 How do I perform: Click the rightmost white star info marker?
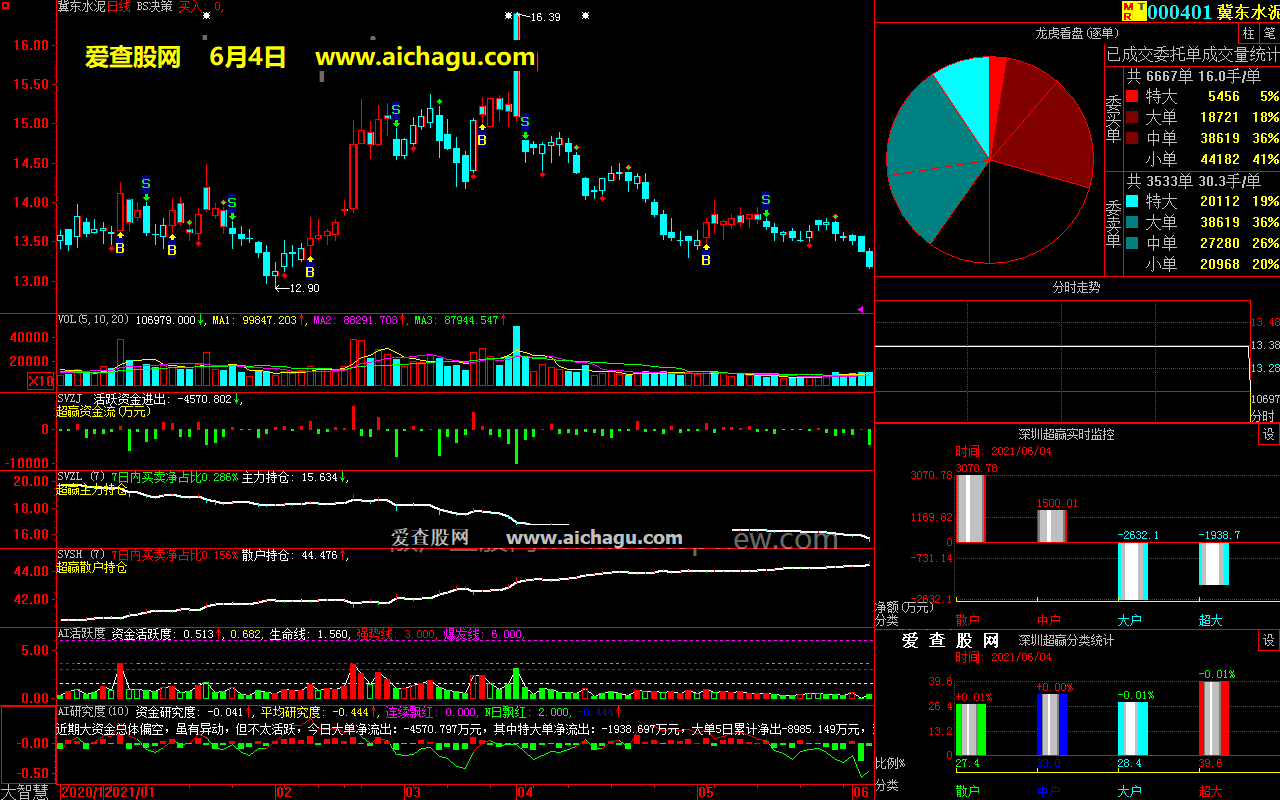click(x=585, y=16)
